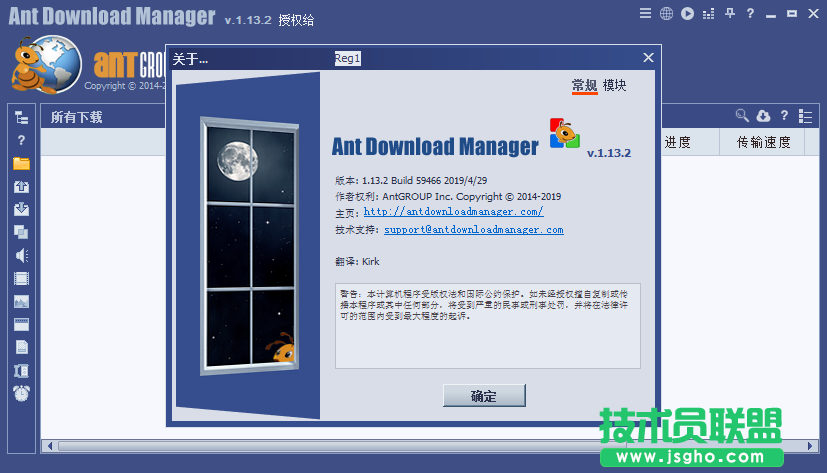Select the audio speaker category in sidebar
The image size is (827, 473).
pos(21,255)
